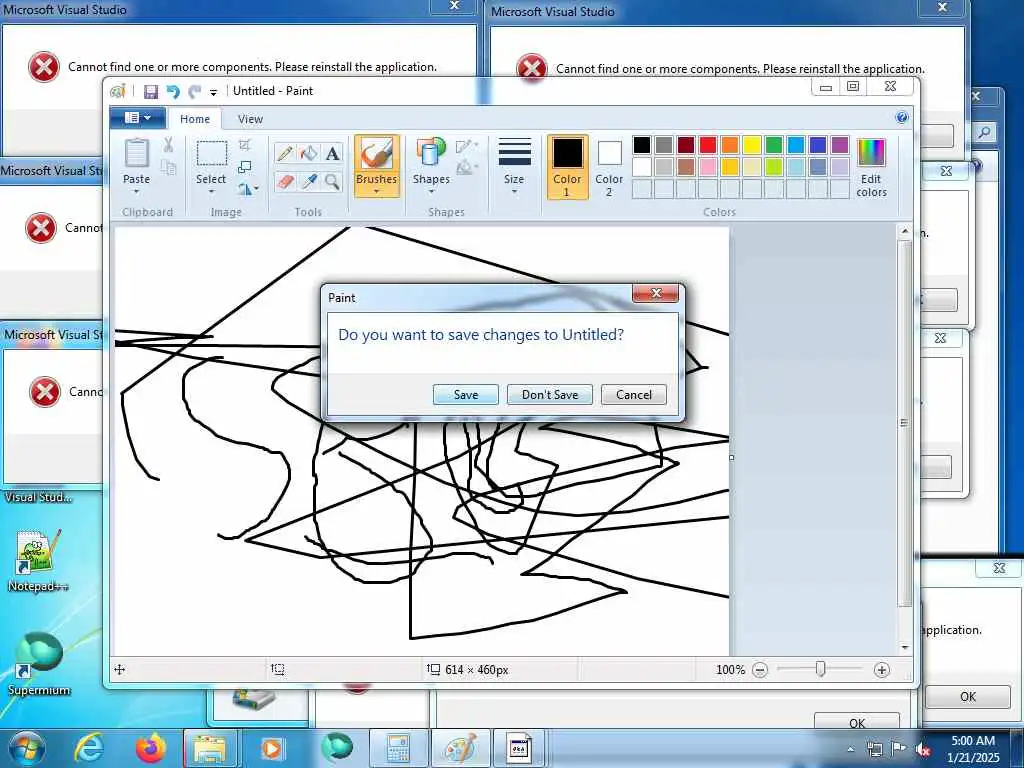Switch to the Home ribbon tab
The width and height of the screenshot is (1024, 768).
coord(195,119)
